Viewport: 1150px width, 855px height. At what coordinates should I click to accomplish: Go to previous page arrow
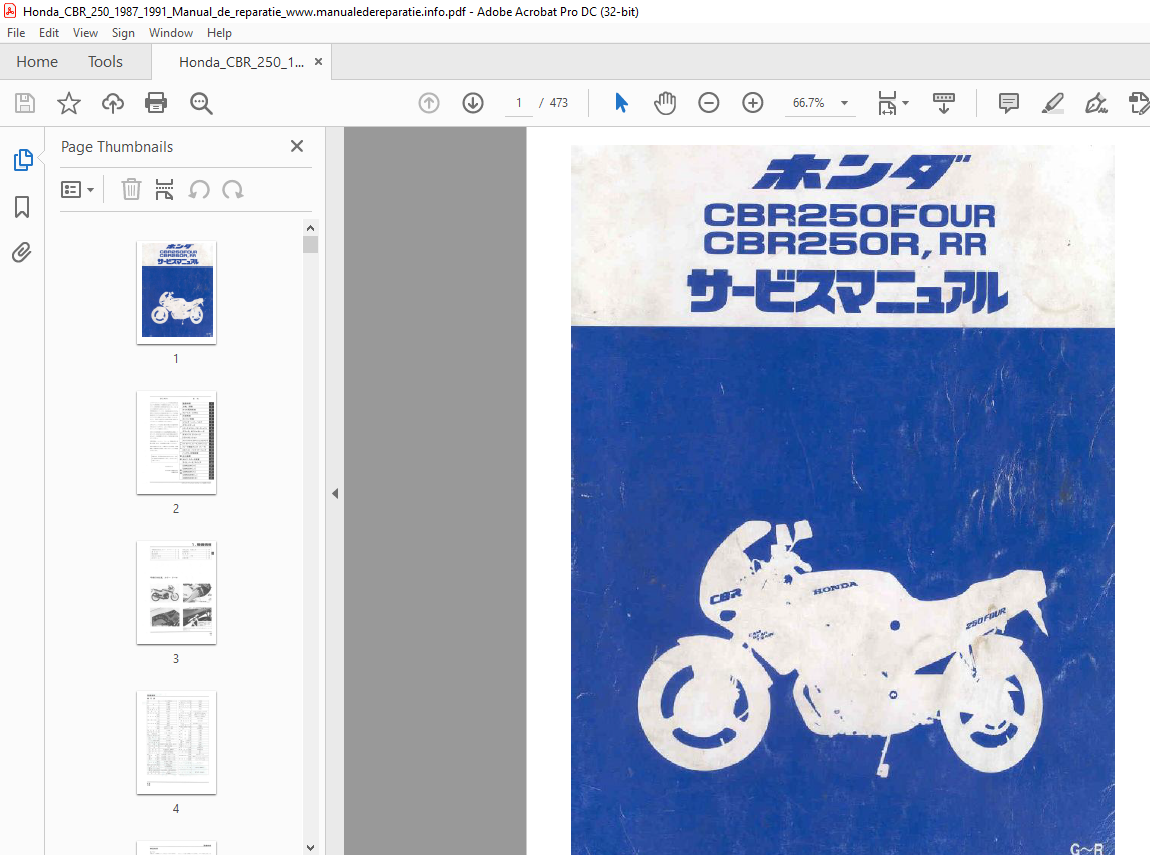click(x=429, y=103)
